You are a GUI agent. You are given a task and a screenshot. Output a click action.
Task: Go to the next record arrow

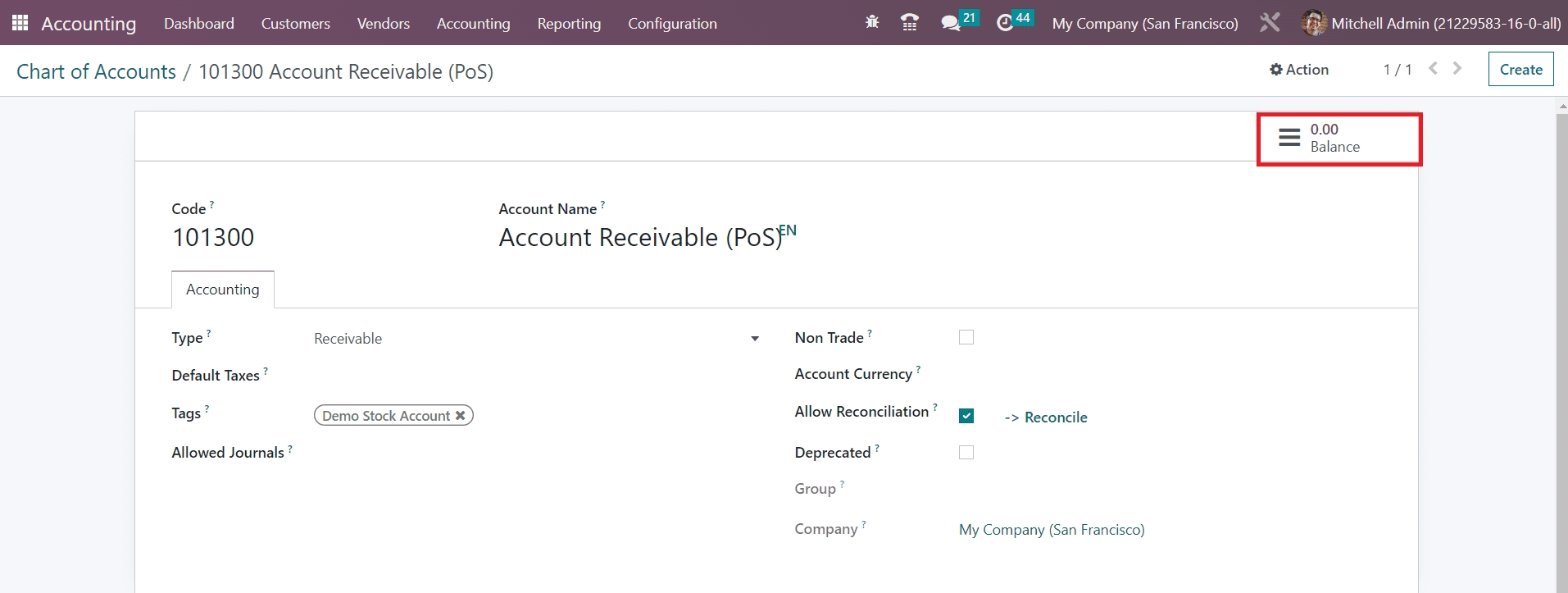click(1457, 69)
